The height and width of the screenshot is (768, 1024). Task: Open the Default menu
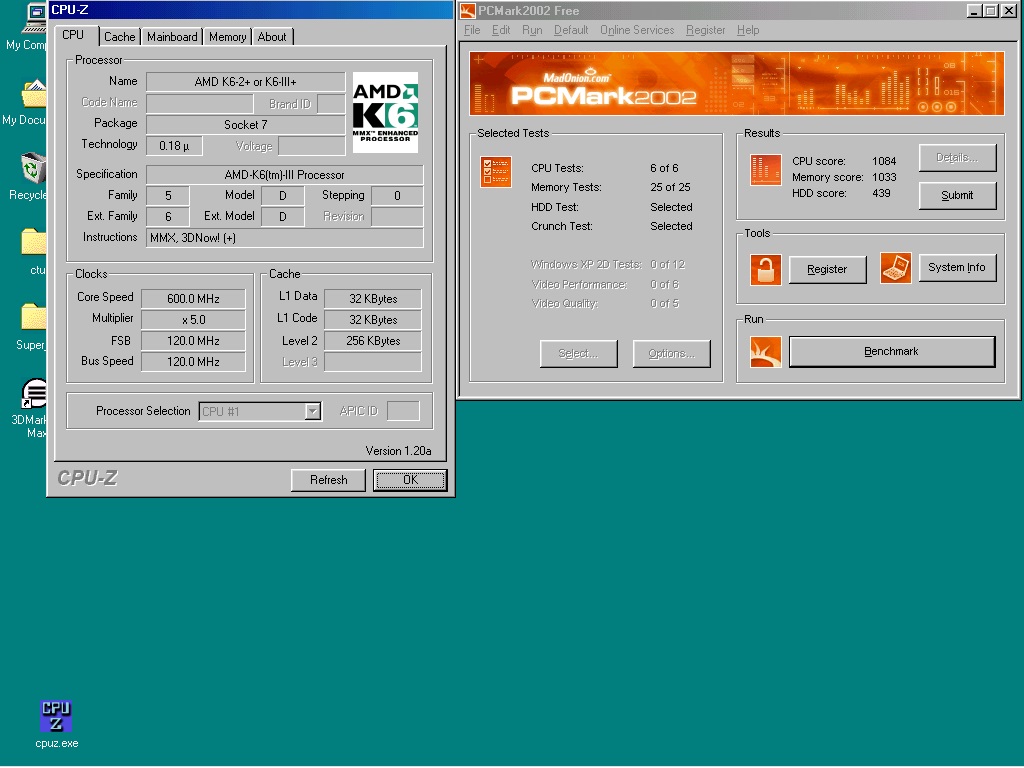coord(571,30)
